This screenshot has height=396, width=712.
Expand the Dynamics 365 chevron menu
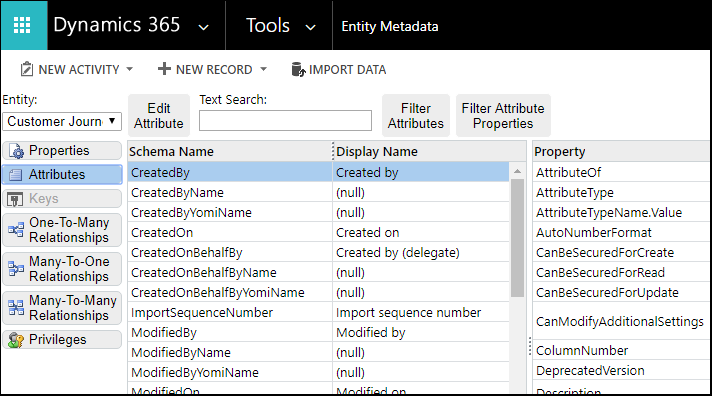coord(204,27)
